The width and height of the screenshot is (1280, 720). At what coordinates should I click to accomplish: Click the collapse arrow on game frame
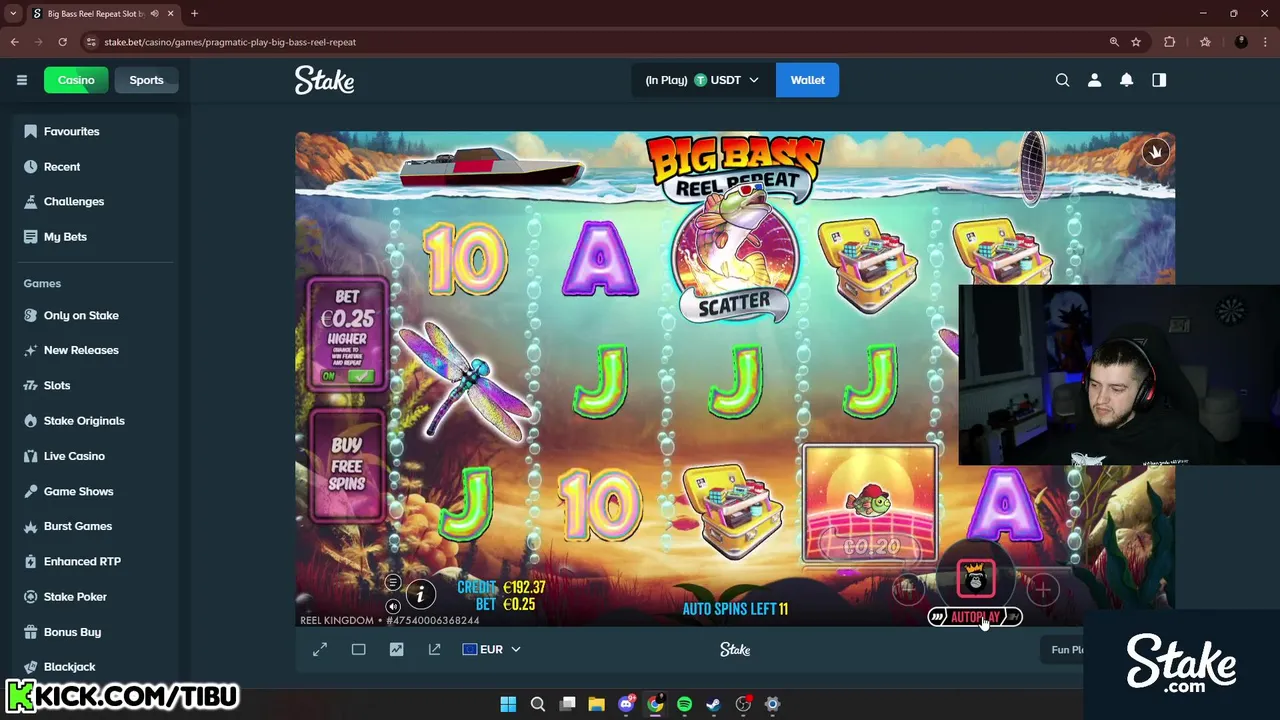1156,152
